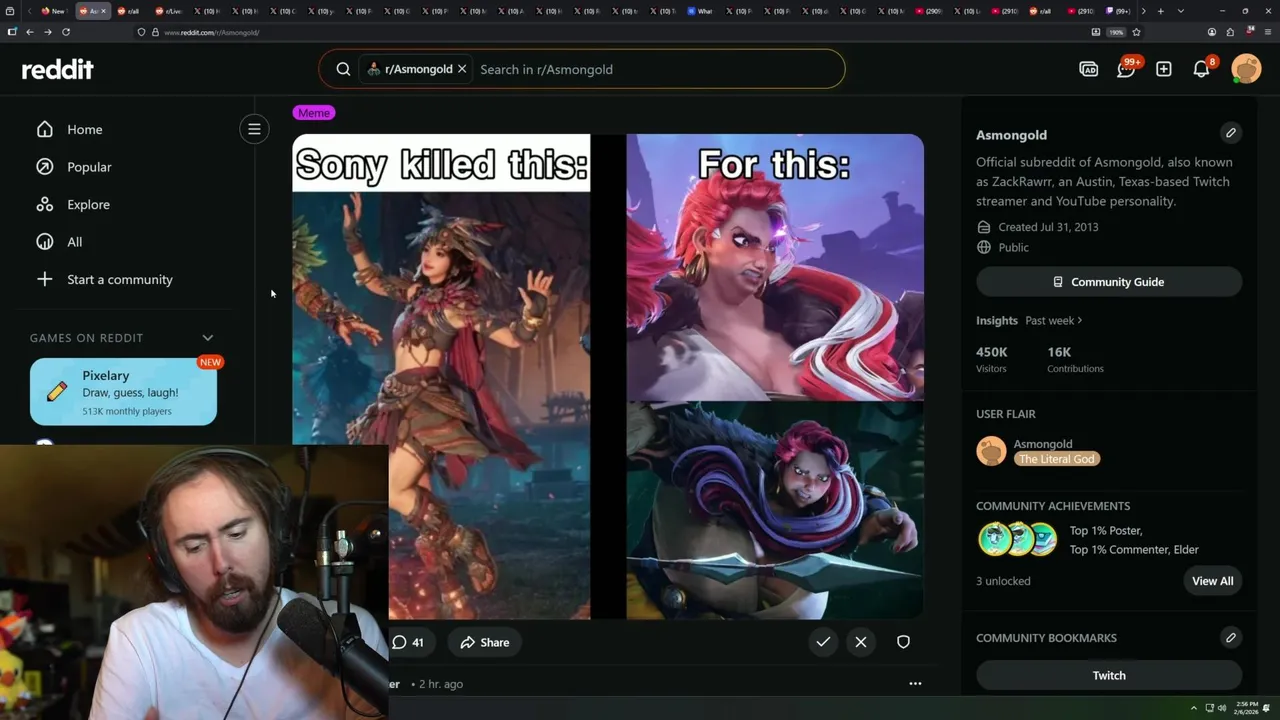Click the '2 hr. ago' timestamp

pyautogui.click(x=440, y=684)
